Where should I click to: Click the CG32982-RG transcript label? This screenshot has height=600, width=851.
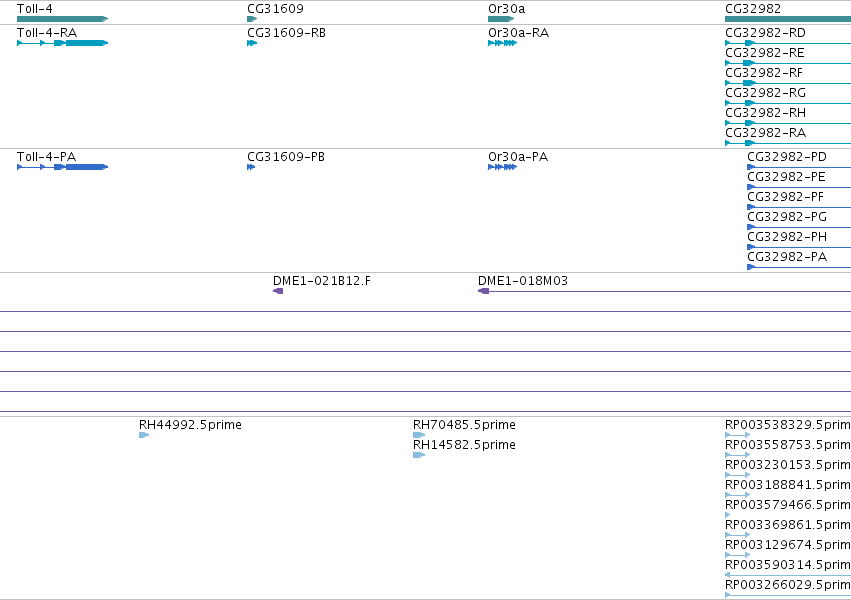pyautogui.click(x=765, y=93)
